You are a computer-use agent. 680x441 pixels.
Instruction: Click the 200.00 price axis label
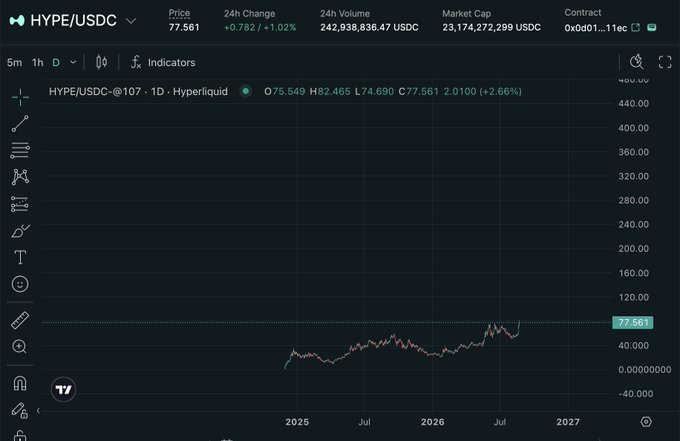click(634, 249)
